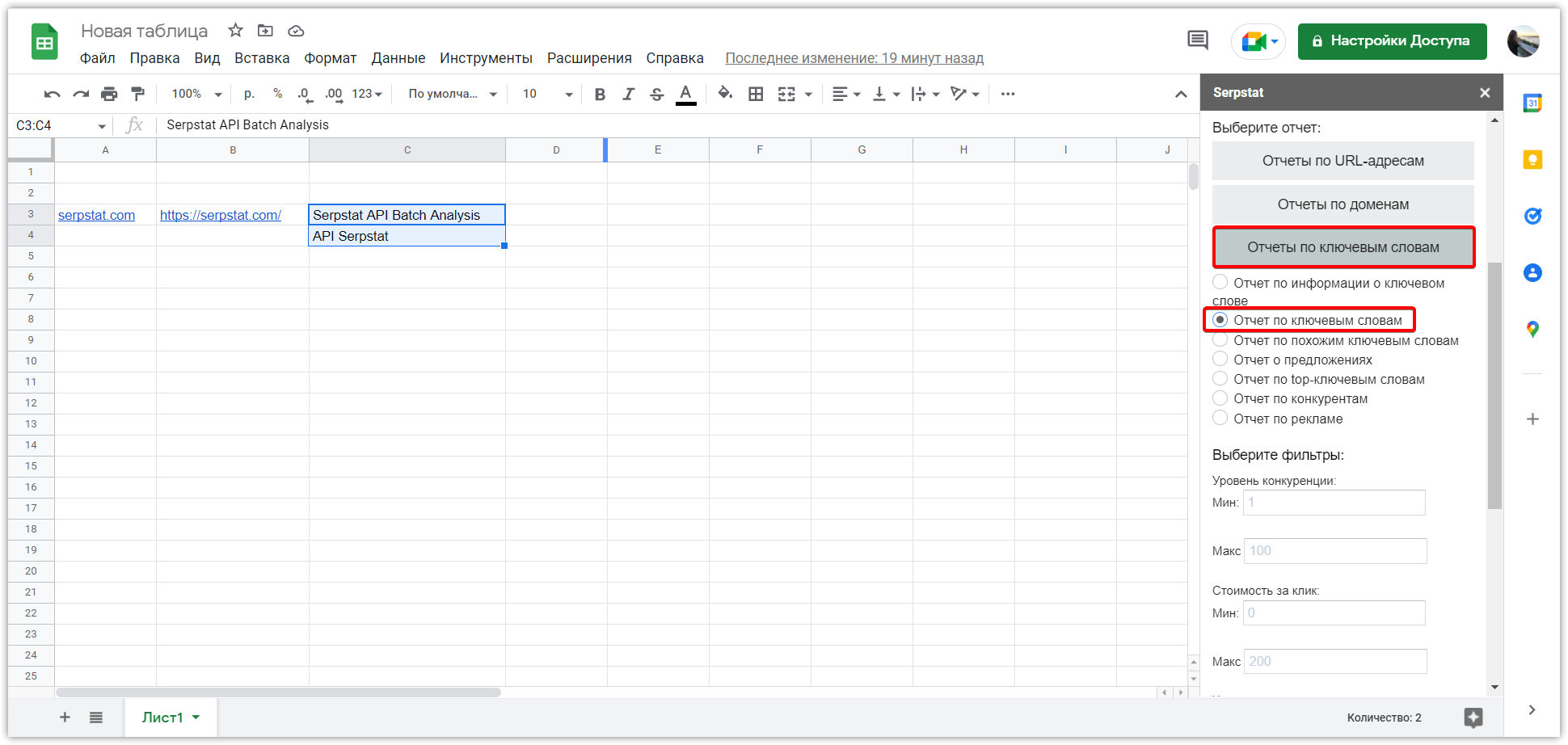
Task: Click the Move to folder icon
Action: tap(265, 31)
